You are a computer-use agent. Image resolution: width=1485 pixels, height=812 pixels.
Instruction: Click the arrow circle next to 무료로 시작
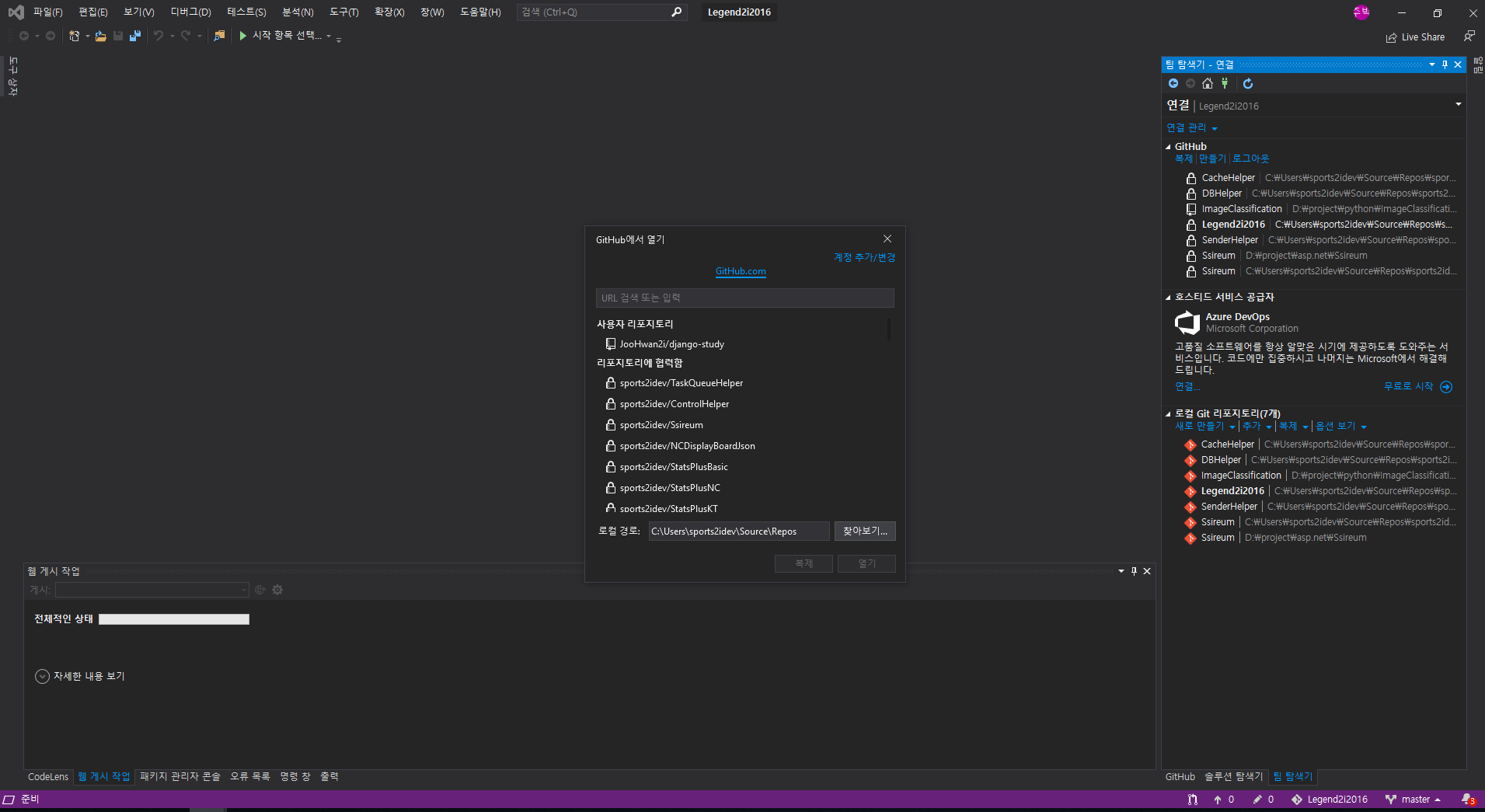[x=1446, y=387]
